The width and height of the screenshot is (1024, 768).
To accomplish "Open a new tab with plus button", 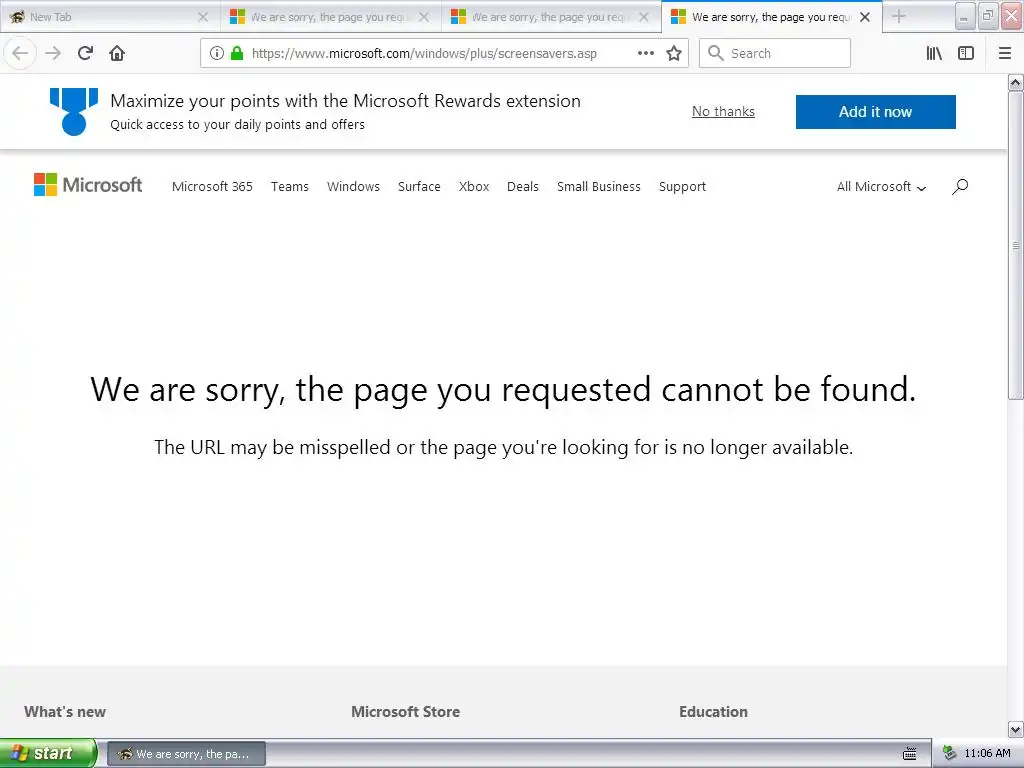I will (899, 16).
